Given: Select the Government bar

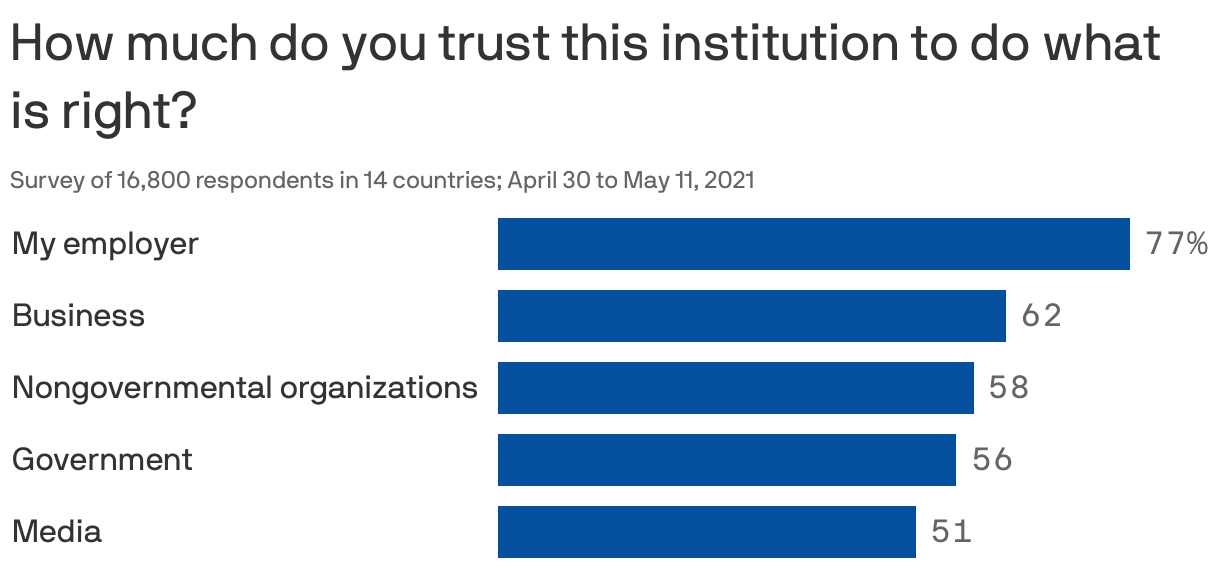Looking at the screenshot, I should (727, 460).
